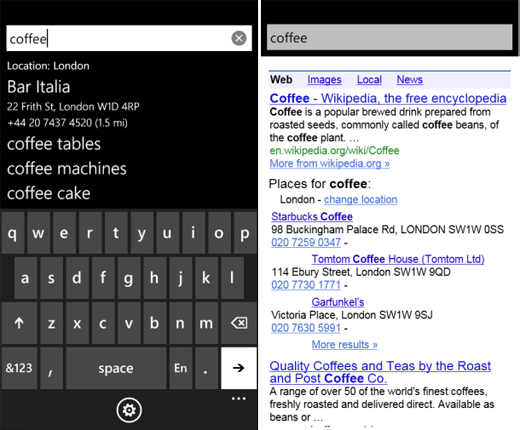Tap the settings gear icon below keyboard
Screen dimensions: 520x430
tap(129, 410)
